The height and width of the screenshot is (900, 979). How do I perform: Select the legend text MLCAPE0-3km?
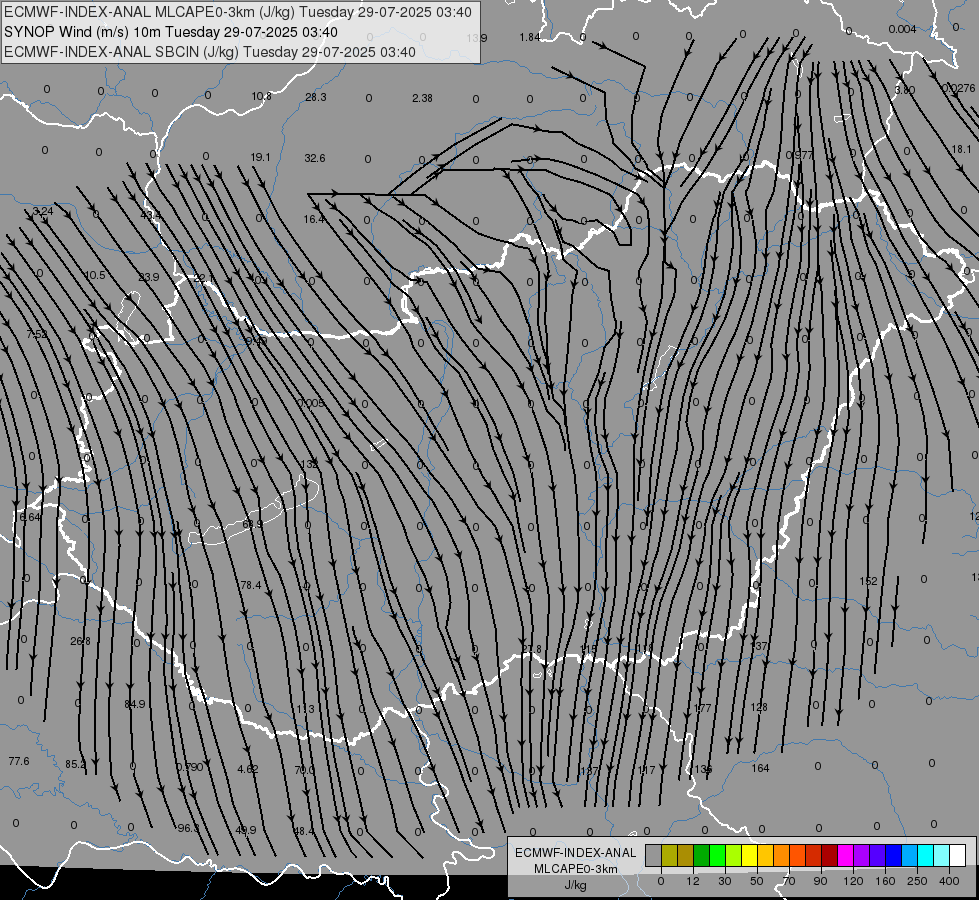pos(575,869)
